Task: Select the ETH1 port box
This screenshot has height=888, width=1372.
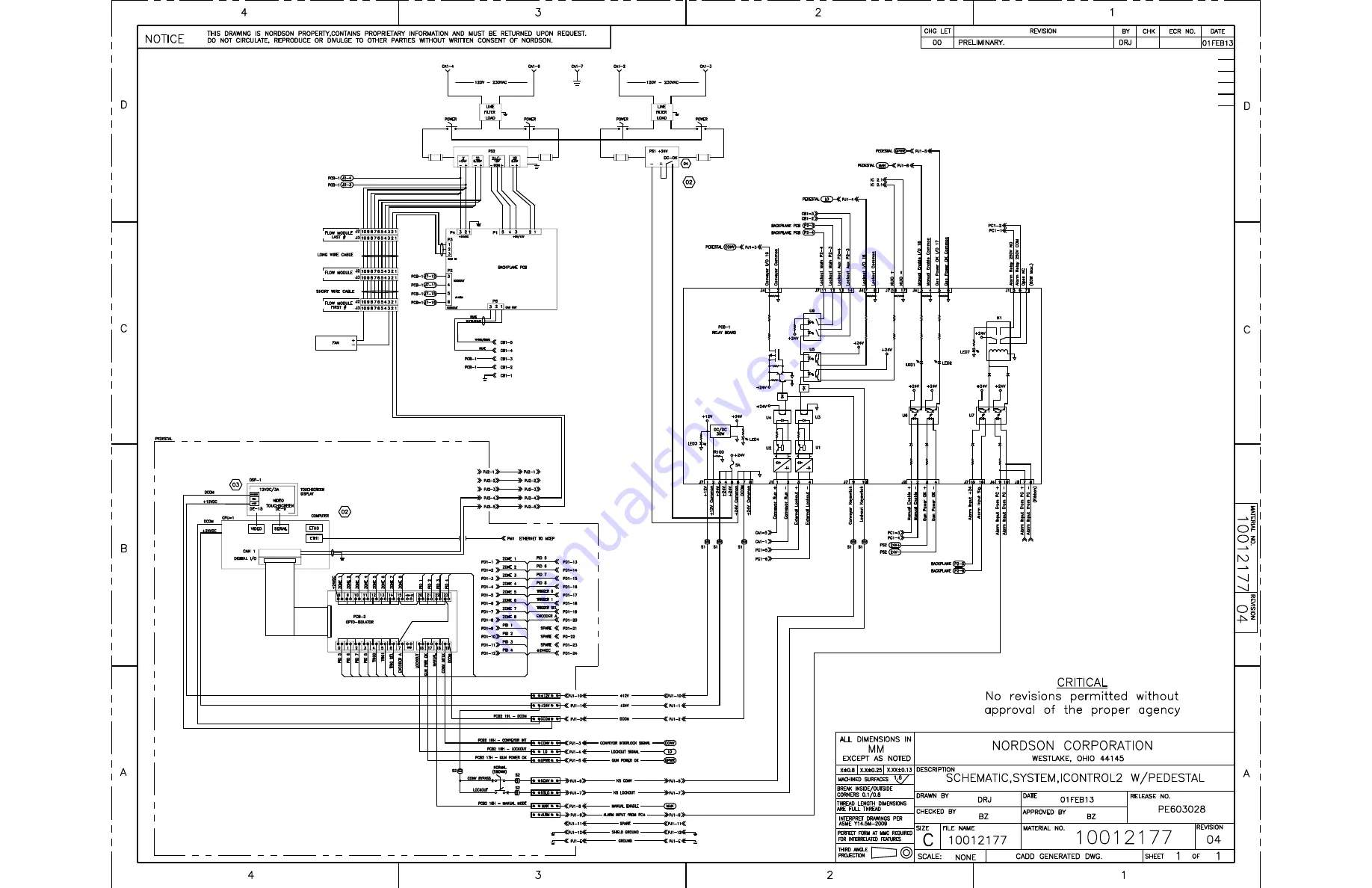Action: (314, 538)
